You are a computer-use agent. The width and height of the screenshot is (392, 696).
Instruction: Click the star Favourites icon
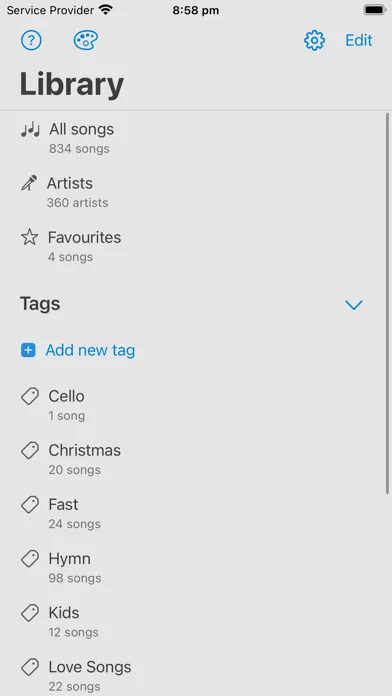(x=30, y=237)
